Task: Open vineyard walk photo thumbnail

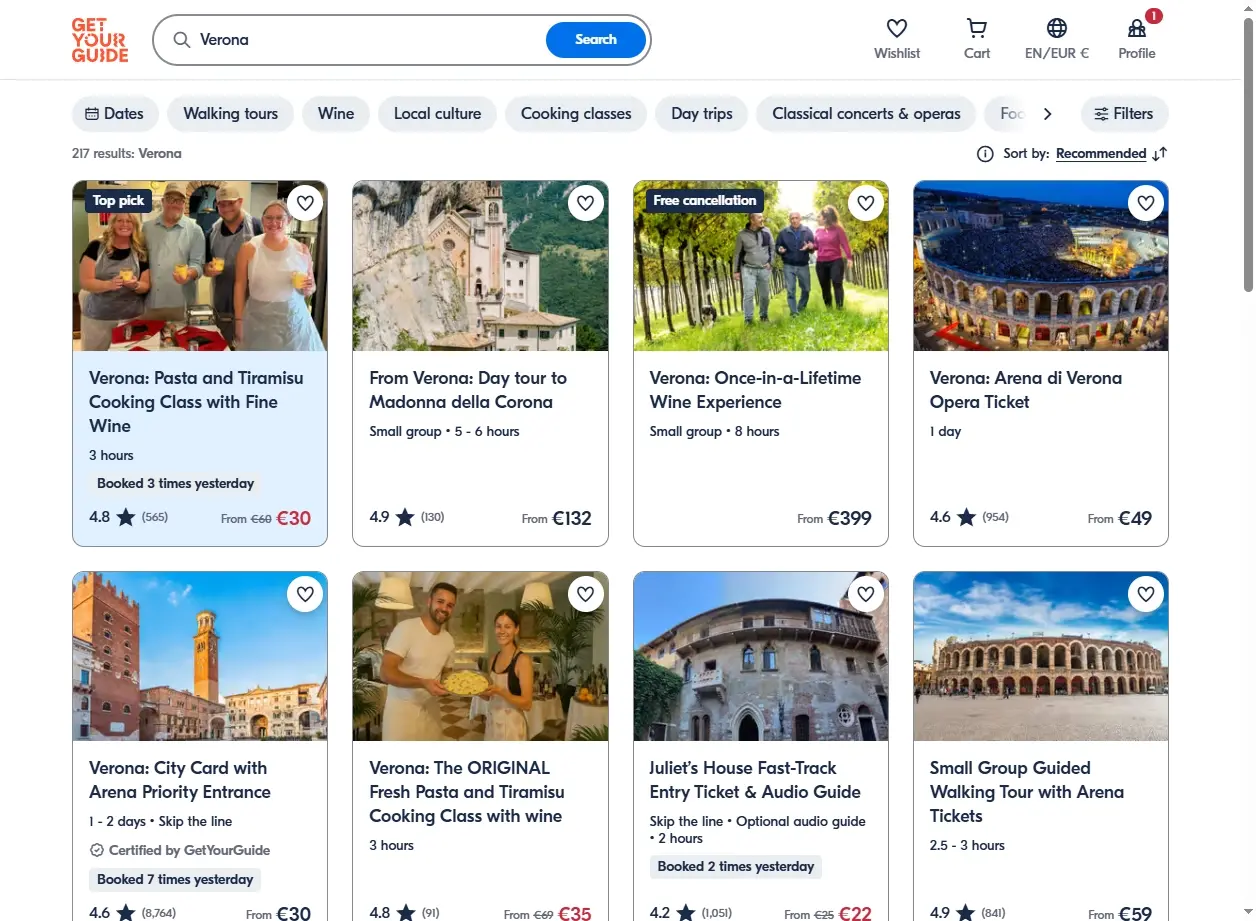Action: click(761, 266)
